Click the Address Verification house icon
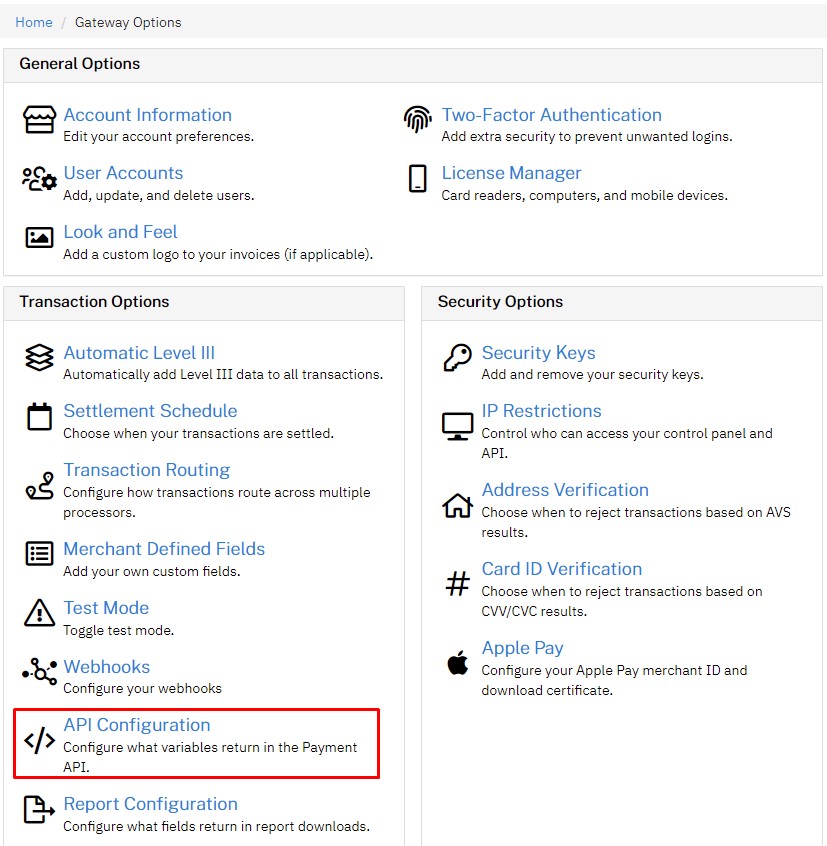The height and width of the screenshot is (846, 827). pos(457,506)
